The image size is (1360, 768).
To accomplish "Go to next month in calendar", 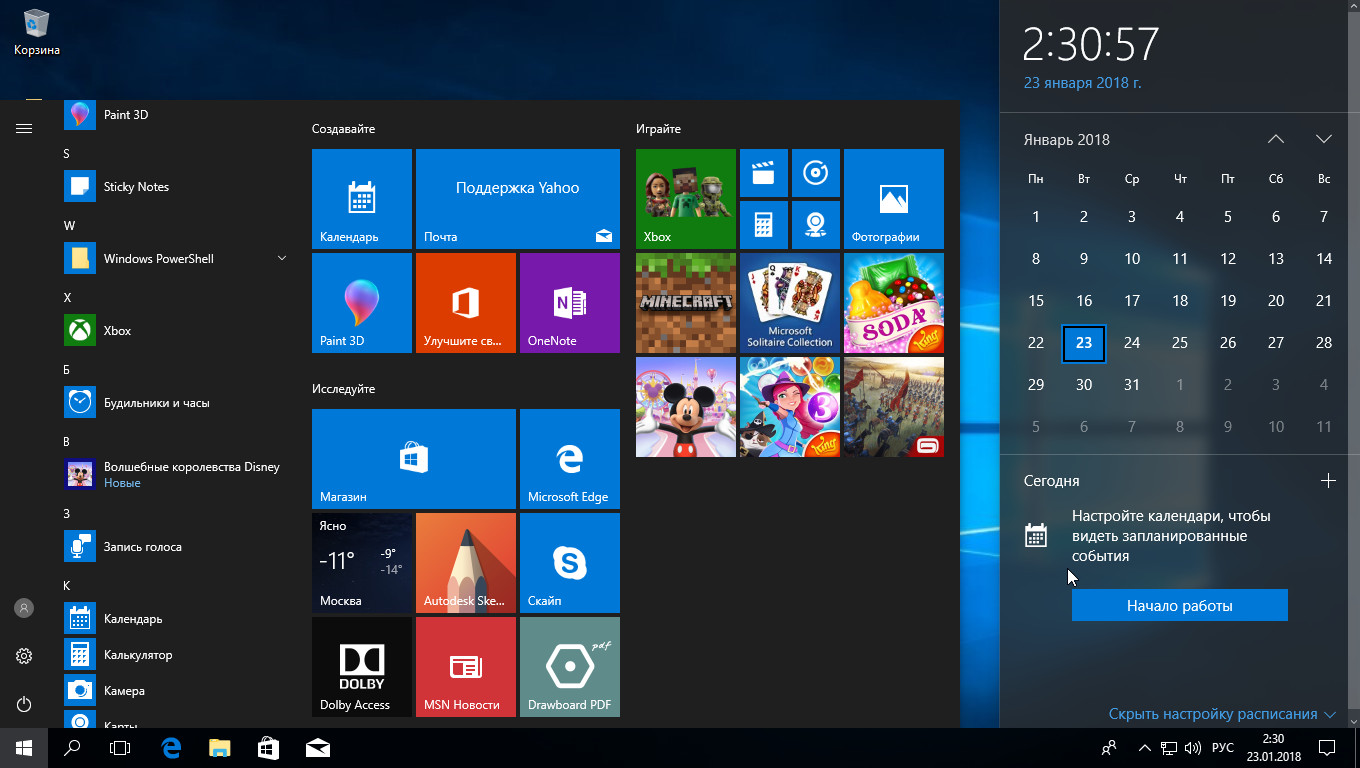I will click(x=1323, y=139).
